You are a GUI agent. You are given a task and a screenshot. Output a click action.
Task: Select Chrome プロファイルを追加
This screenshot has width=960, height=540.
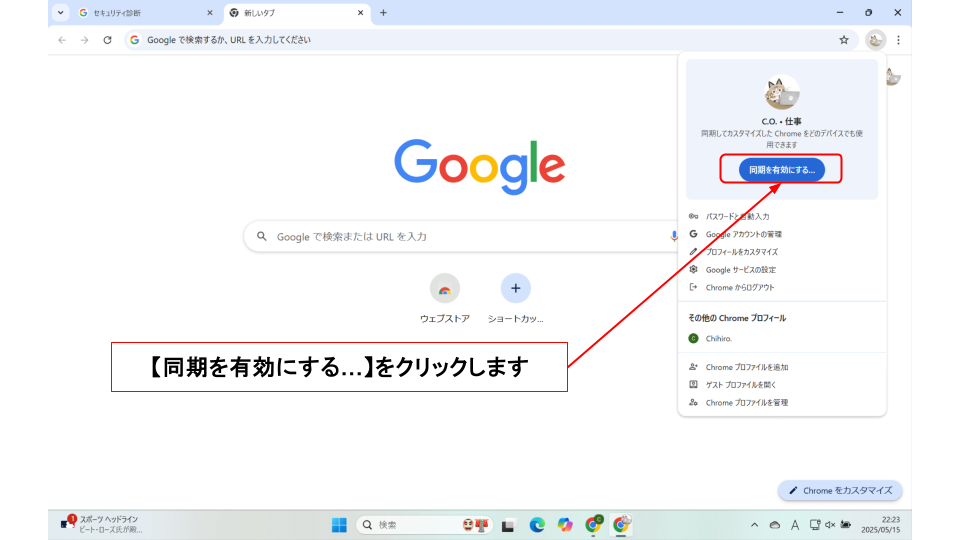[x=782, y=367]
